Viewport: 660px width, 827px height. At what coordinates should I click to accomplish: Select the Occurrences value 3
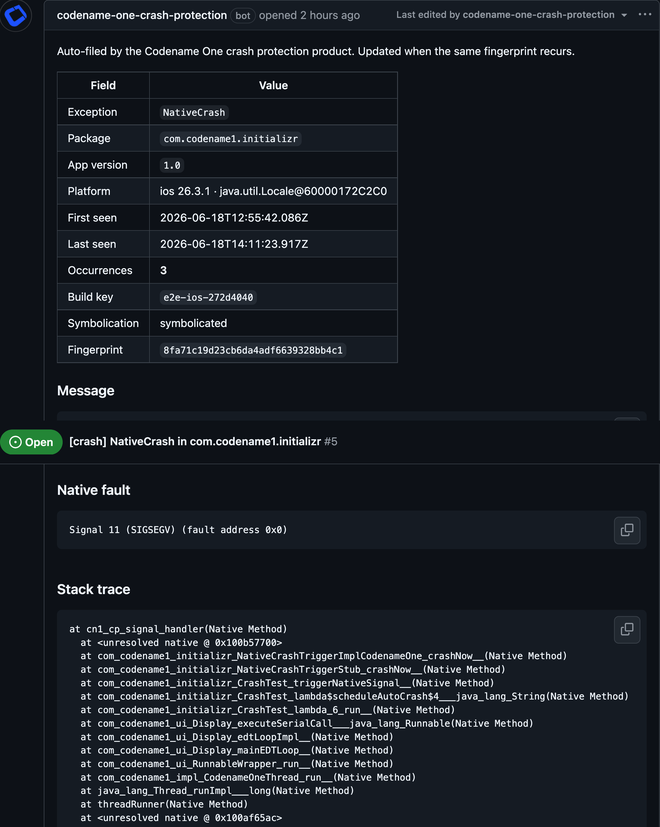[163, 271]
